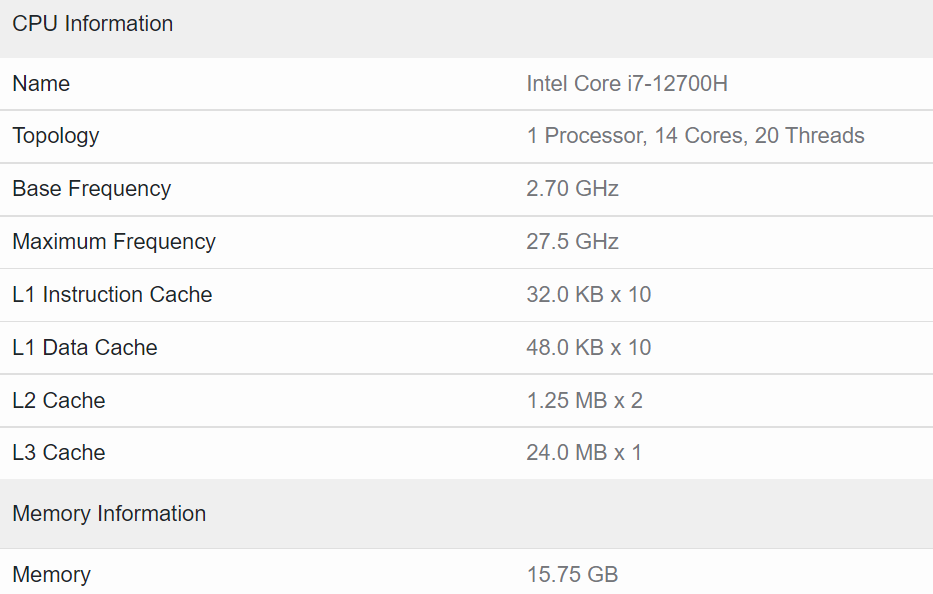Screen dimensions: 933x594
Task: Click the 48.0 KB x 10 value
Action: click(588, 348)
